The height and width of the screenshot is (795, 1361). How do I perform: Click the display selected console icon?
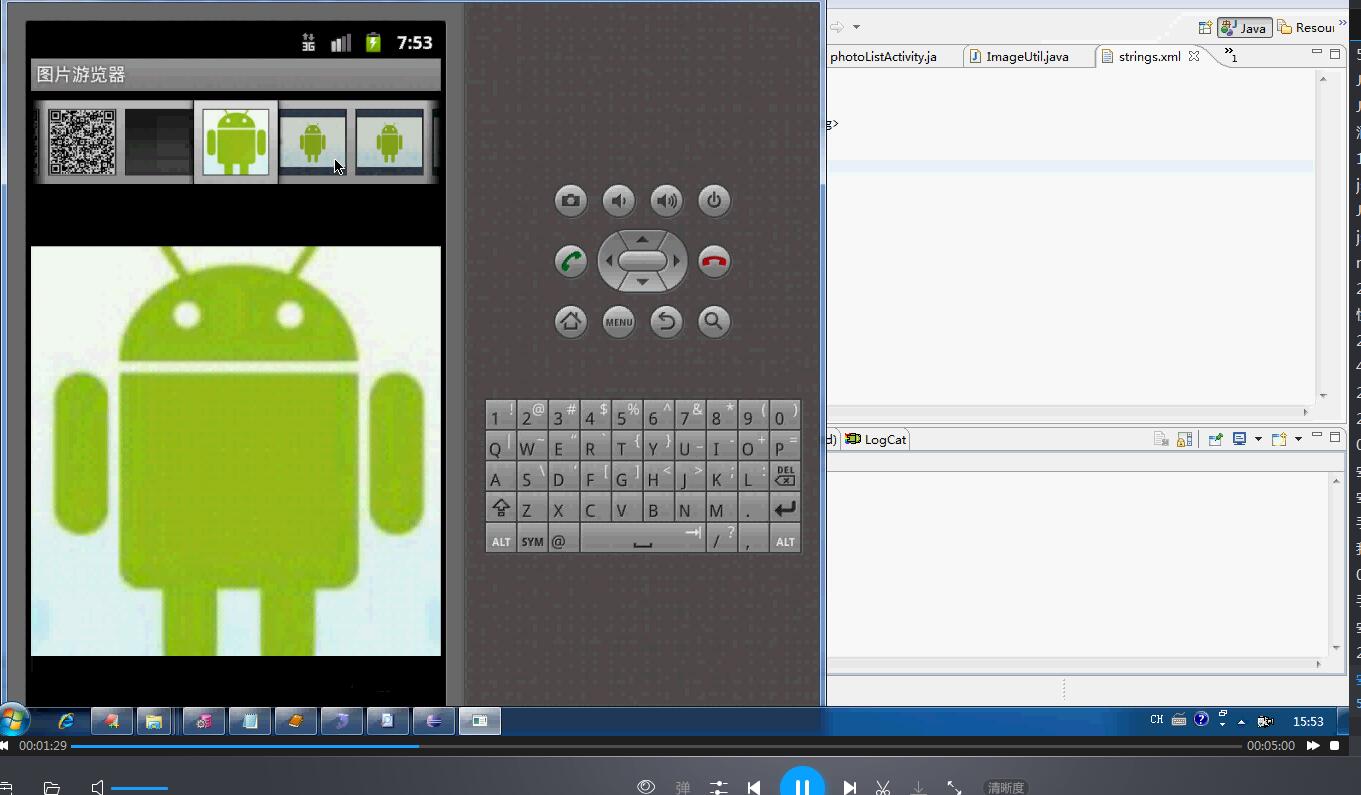tap(1240, 439)
